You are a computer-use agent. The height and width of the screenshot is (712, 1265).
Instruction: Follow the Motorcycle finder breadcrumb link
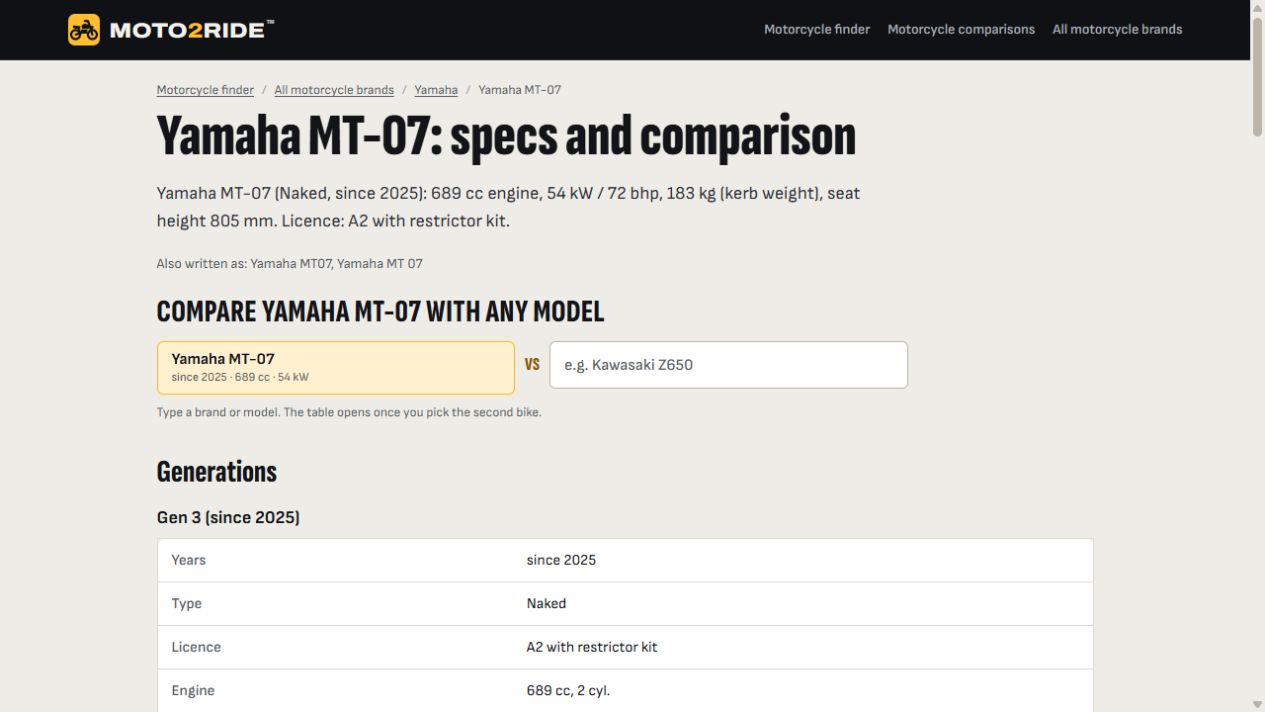click(x=205, y=90)
